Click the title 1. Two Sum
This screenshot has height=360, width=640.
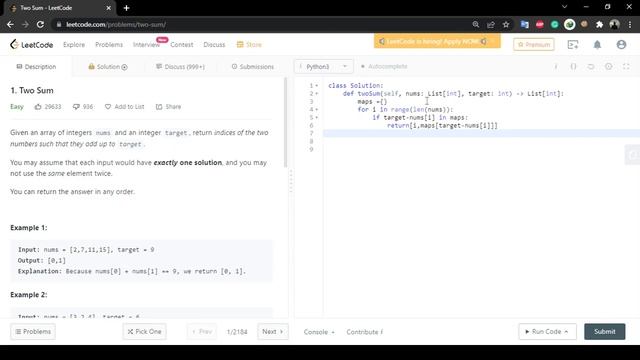pos(32,90)
